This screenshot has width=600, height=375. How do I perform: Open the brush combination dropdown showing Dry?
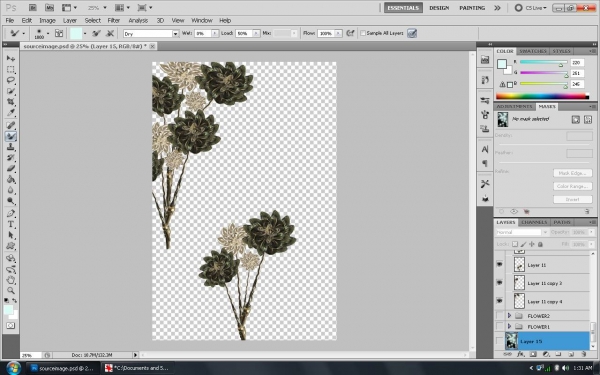pos(151,34)
